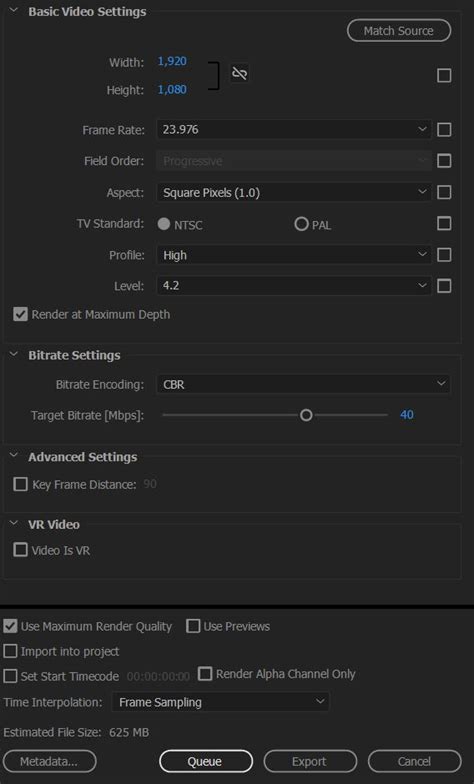Open the Bitrate Encoding CBR dropdown
The image size is (474, 784).
click(x=303, y=384)
